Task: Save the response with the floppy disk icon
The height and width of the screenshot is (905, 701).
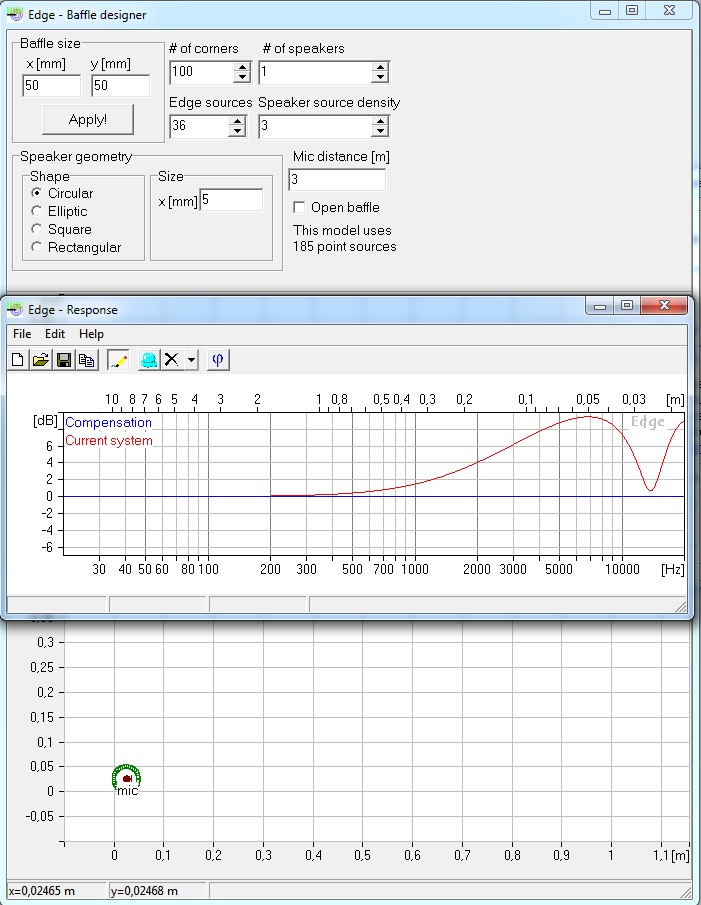Action: (x=64, y=360)
